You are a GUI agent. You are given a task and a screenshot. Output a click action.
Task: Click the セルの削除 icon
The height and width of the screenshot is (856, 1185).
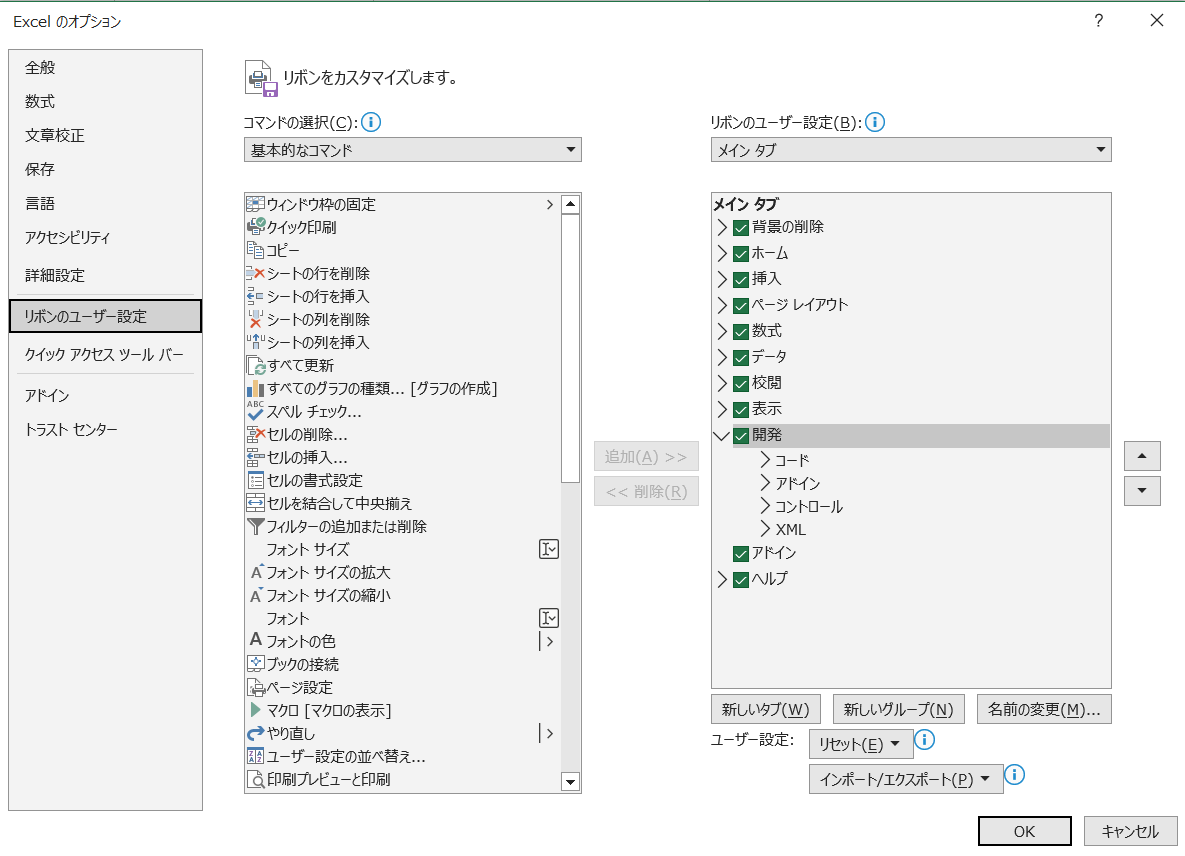(255, 434)
